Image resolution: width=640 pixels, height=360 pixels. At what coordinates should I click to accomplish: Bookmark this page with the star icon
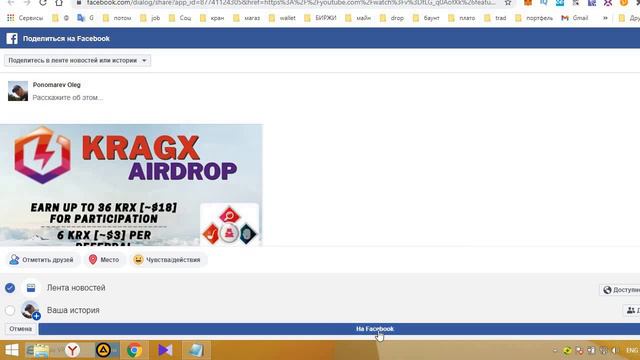[508, 2]
